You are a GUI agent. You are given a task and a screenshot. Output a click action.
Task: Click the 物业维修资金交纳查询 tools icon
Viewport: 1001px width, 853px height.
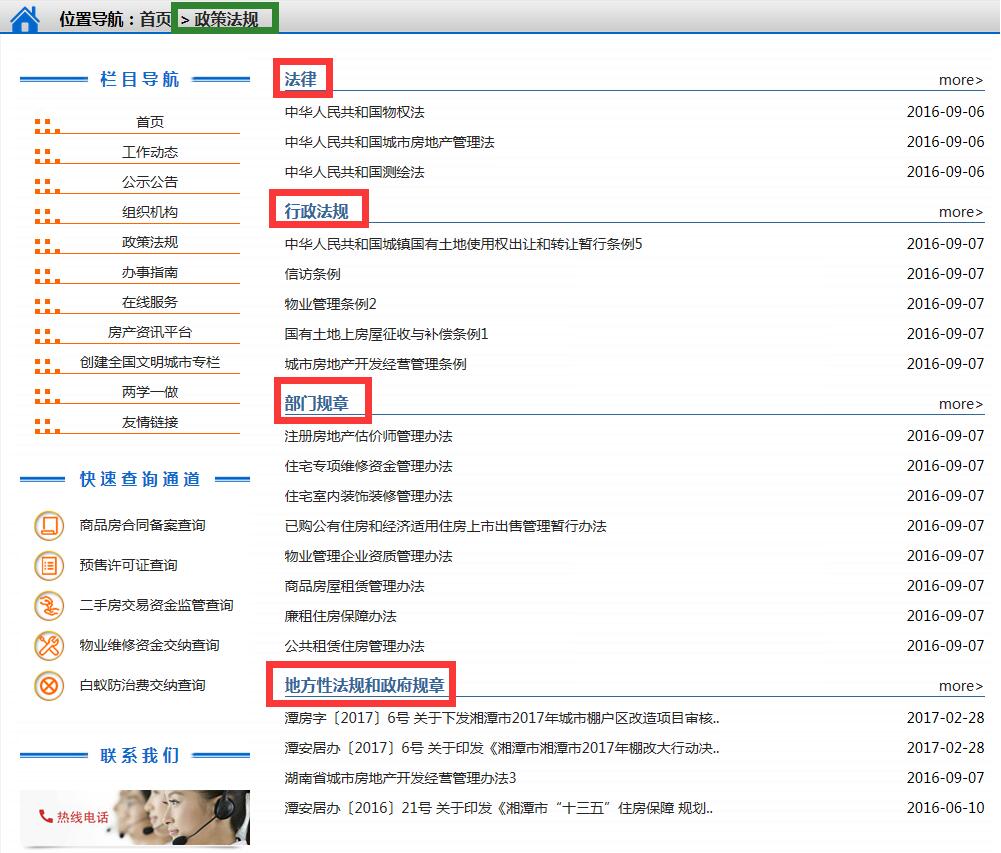(48, 645)
